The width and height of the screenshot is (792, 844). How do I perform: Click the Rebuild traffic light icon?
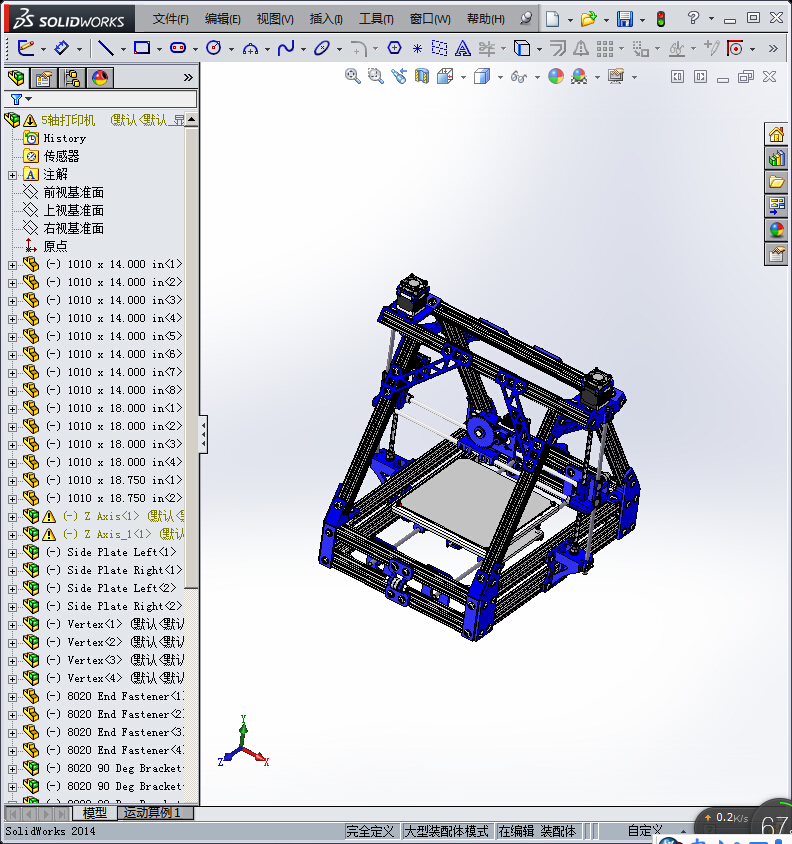click(x=661, y=19)
